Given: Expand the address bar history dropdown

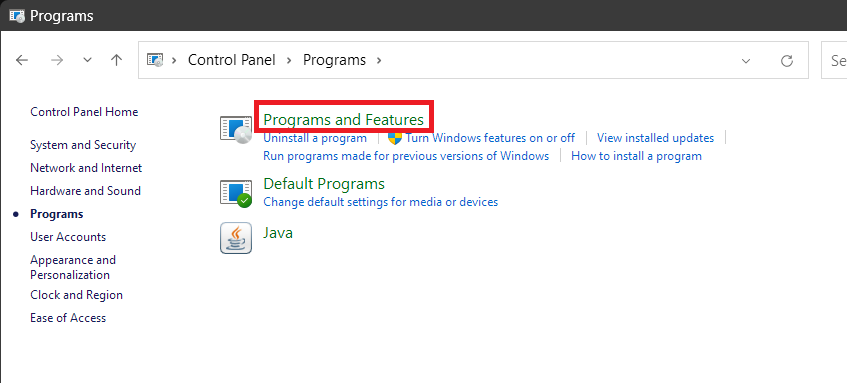Looking at the screenshot, I should click(746, 61).
